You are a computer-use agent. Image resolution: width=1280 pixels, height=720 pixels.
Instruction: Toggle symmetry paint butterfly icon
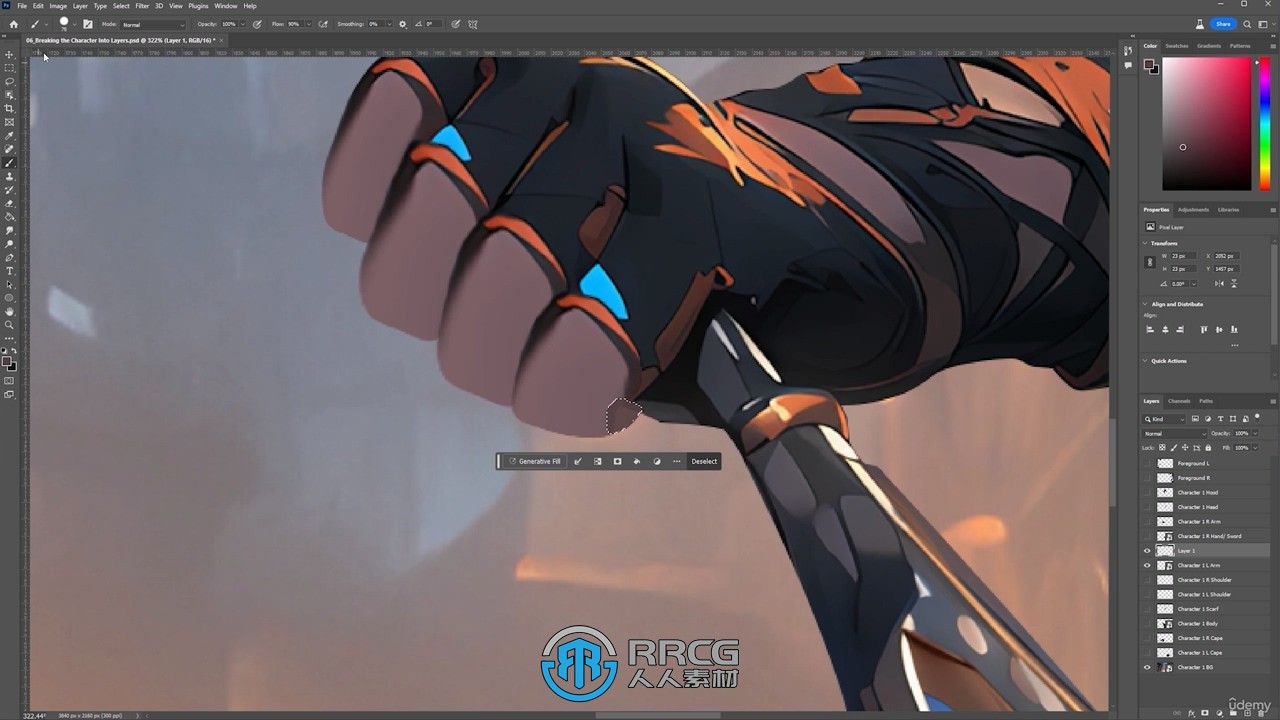pyautogui.click(x=473, y=24)
